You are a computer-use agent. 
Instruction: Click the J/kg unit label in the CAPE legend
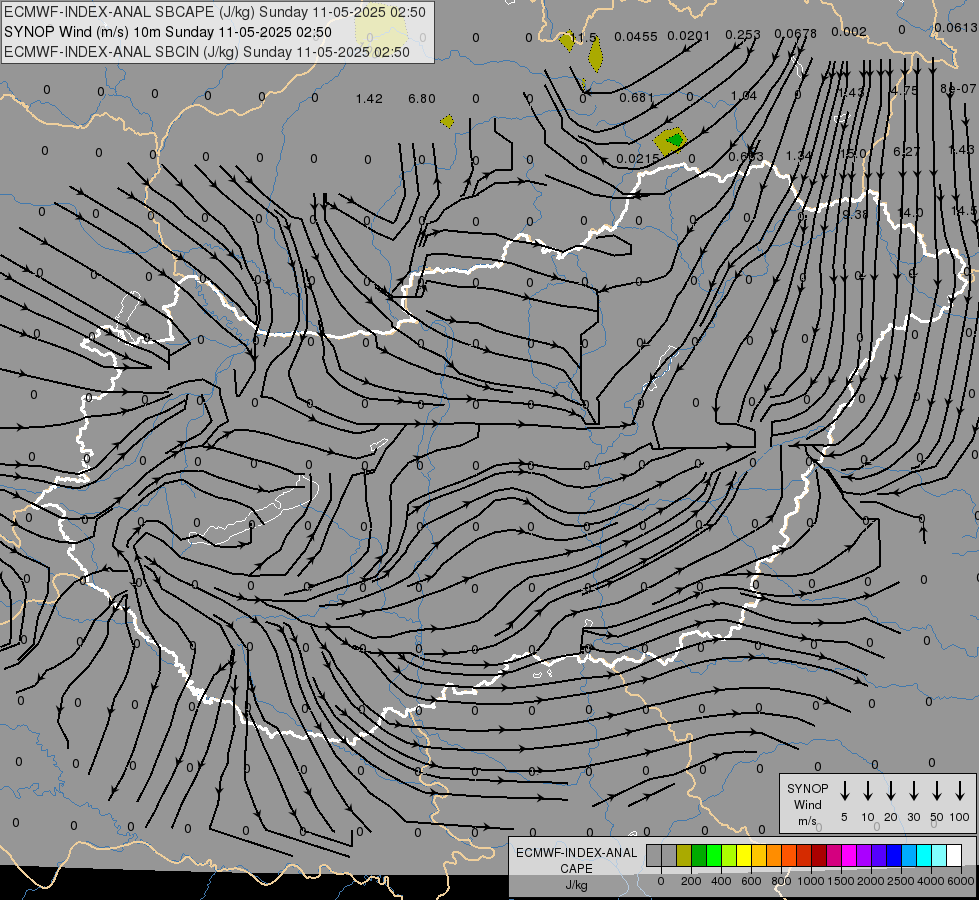point(576,885)
